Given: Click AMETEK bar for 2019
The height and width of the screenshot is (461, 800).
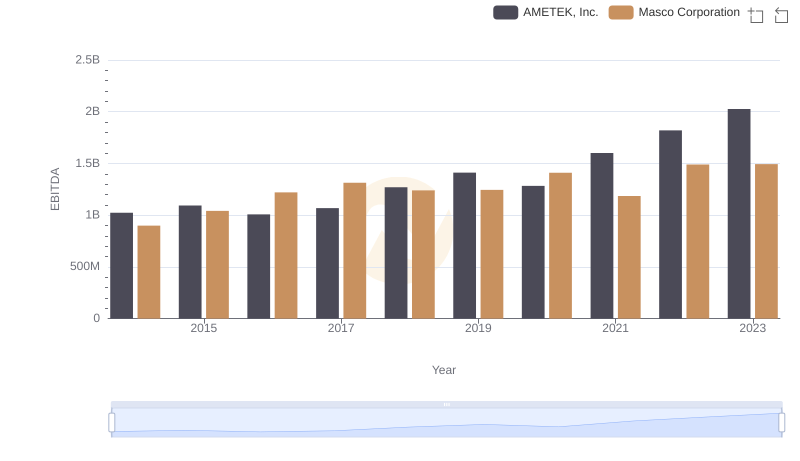Looking at the screenshot, I should pyautogui.click(x=464, y=245).
